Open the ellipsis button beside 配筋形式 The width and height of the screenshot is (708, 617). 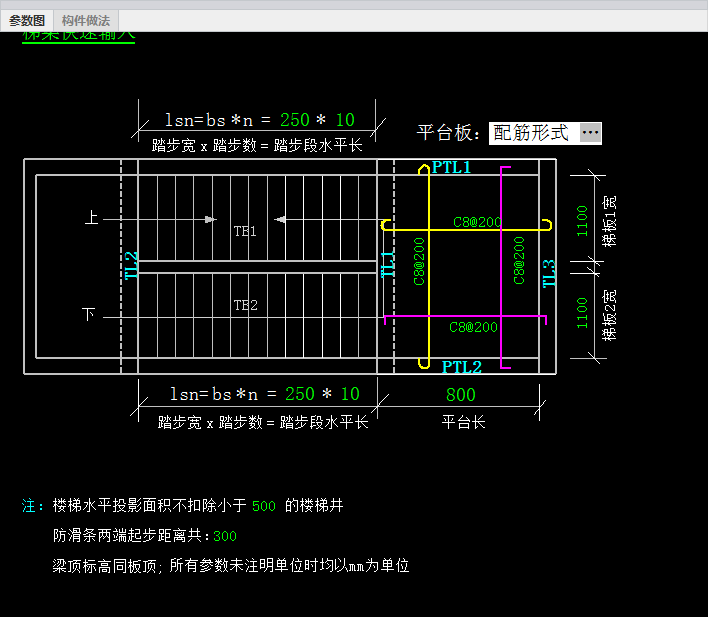[x=590, y=133]
